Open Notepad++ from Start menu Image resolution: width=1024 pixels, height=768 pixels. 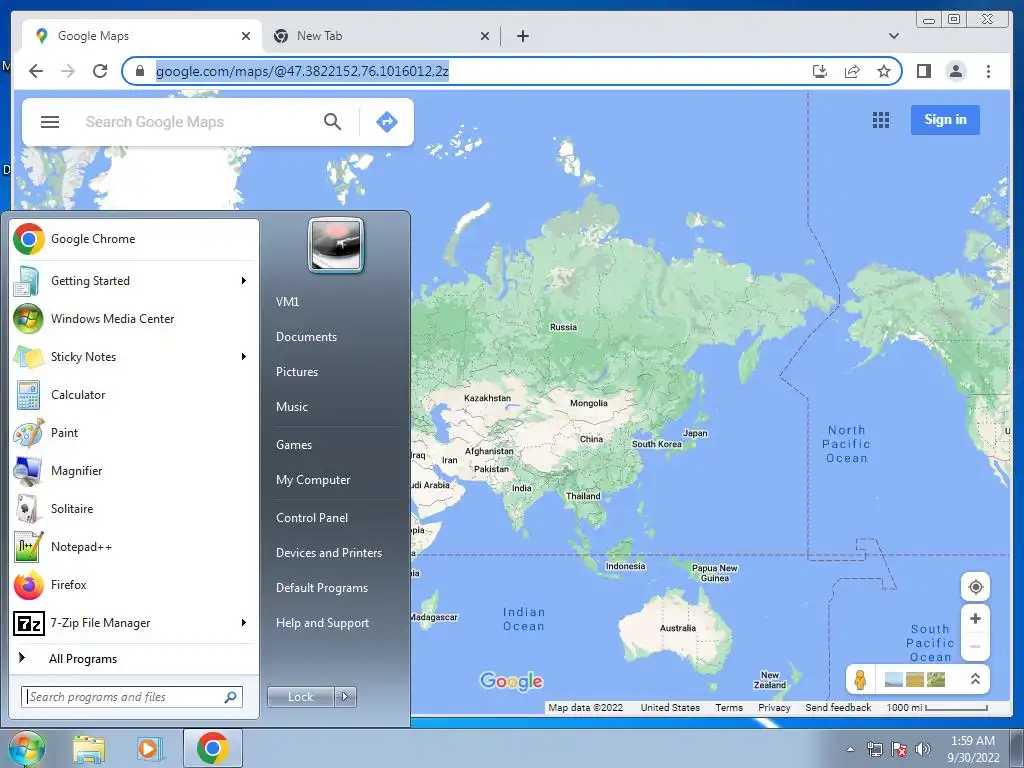134,547
